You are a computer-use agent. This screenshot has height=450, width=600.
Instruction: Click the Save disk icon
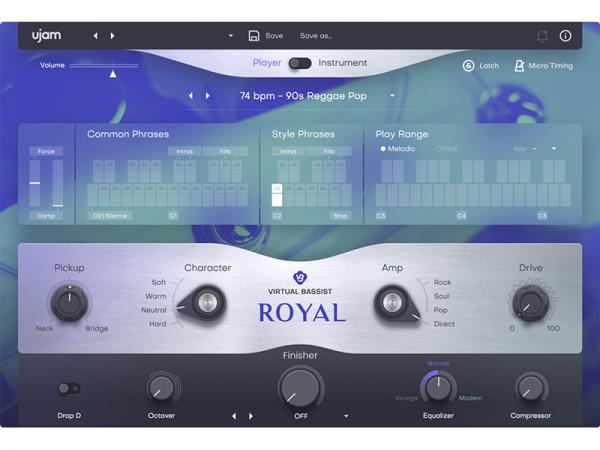(x=254, y=36)
